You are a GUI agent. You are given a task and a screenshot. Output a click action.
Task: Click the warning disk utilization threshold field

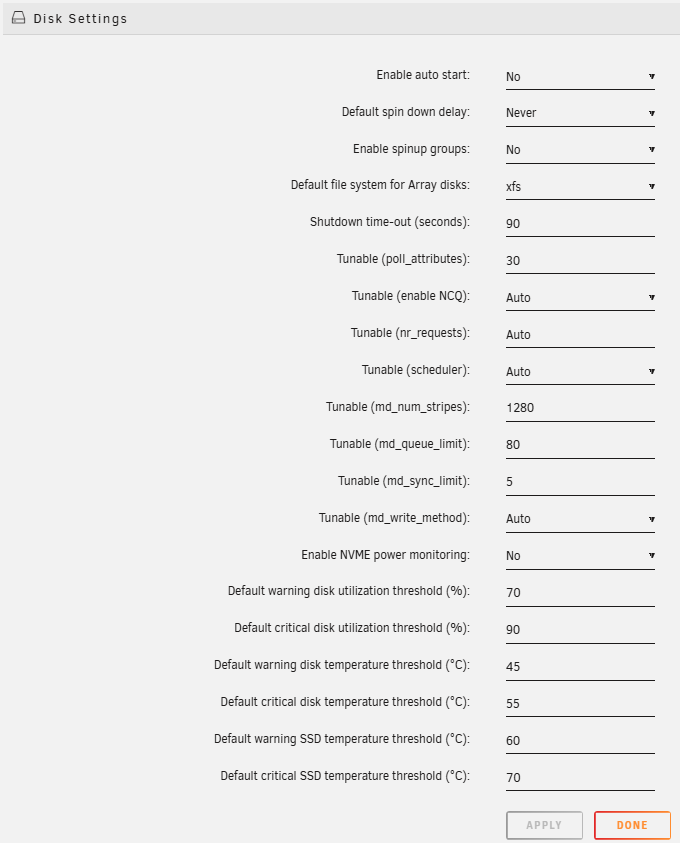click(x=580, y=592)
